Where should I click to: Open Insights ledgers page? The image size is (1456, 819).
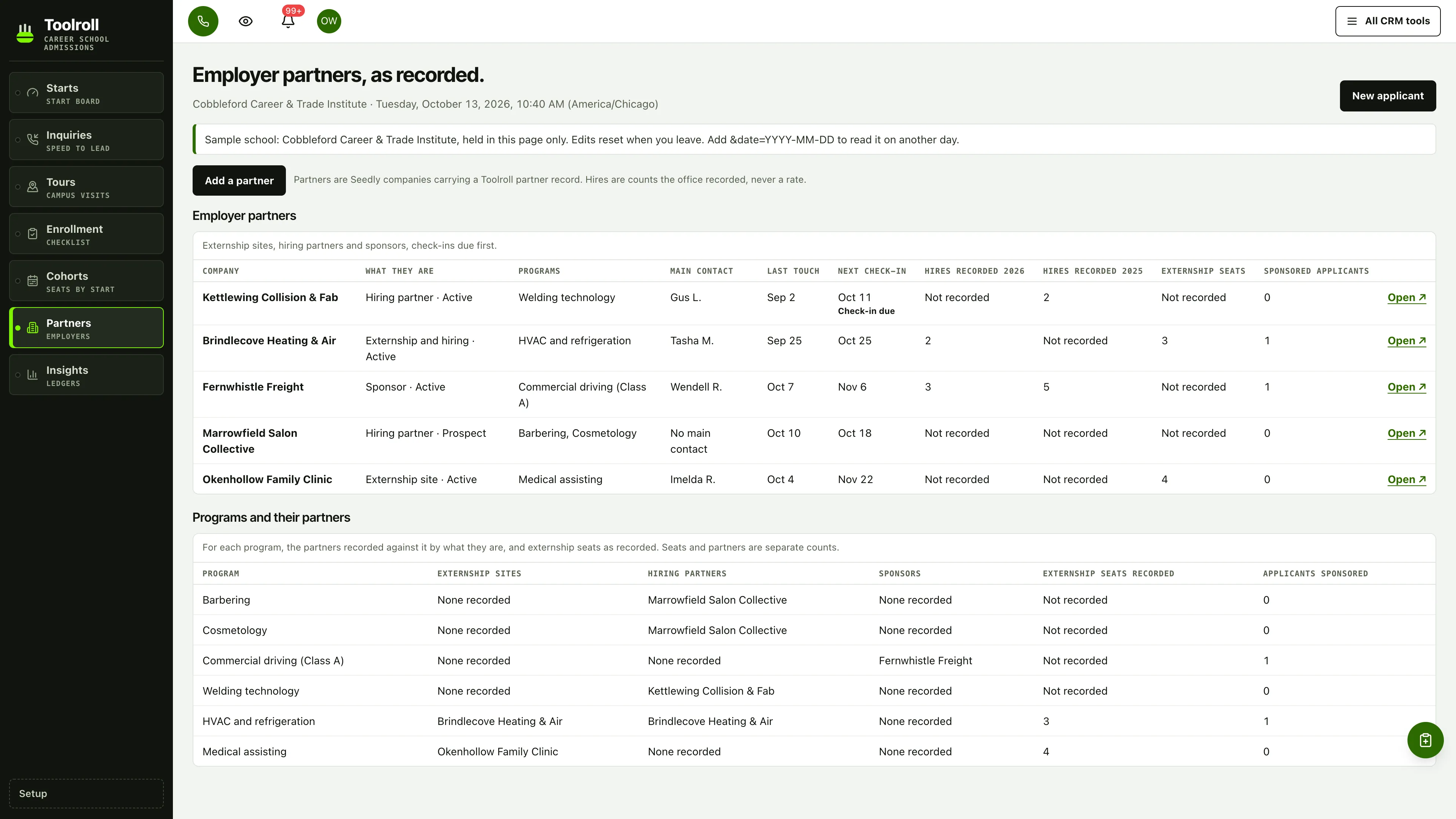pyautogui.click(x=86, y=375)
